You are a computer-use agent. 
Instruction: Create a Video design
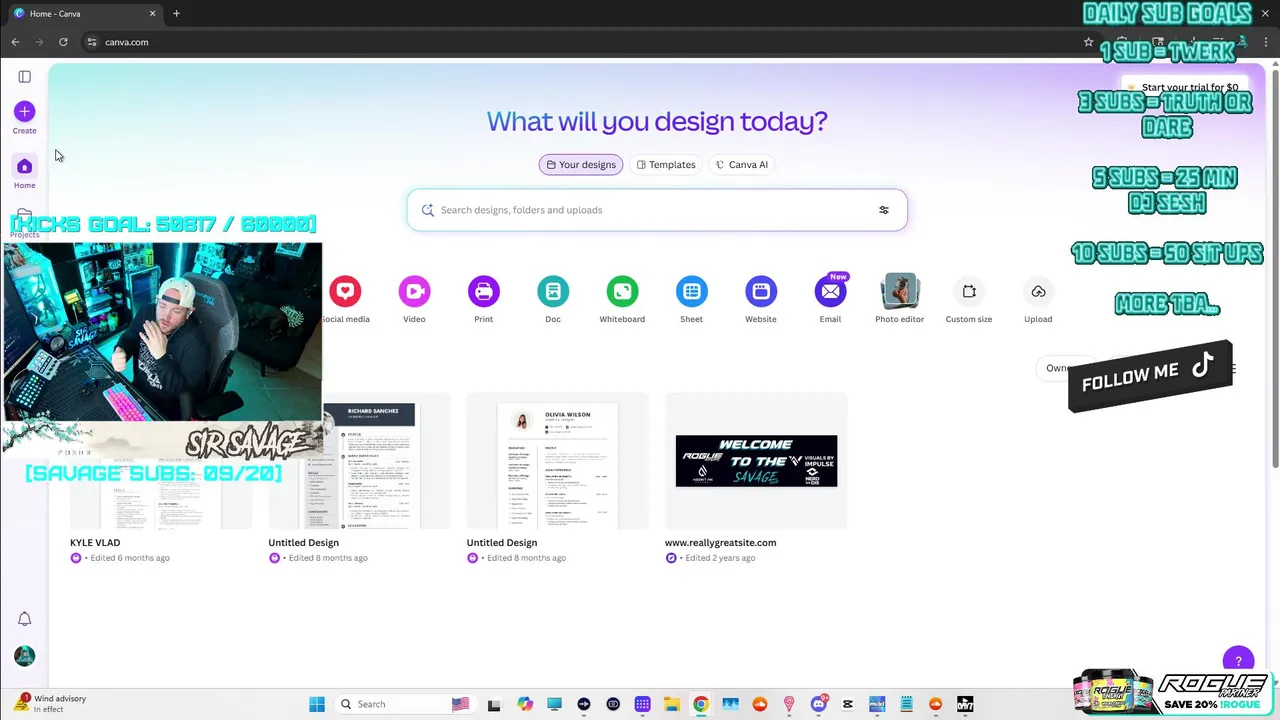pyautogui.click(x=414, y=291)
